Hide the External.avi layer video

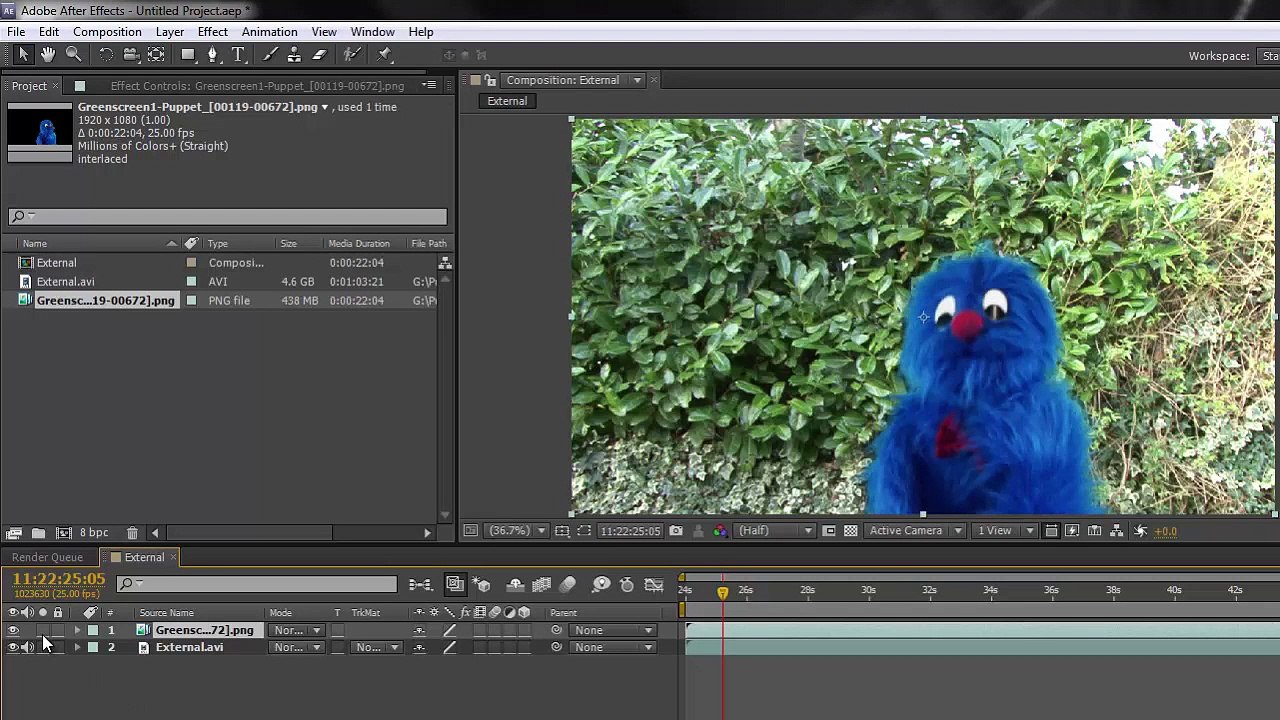[13, 648]
